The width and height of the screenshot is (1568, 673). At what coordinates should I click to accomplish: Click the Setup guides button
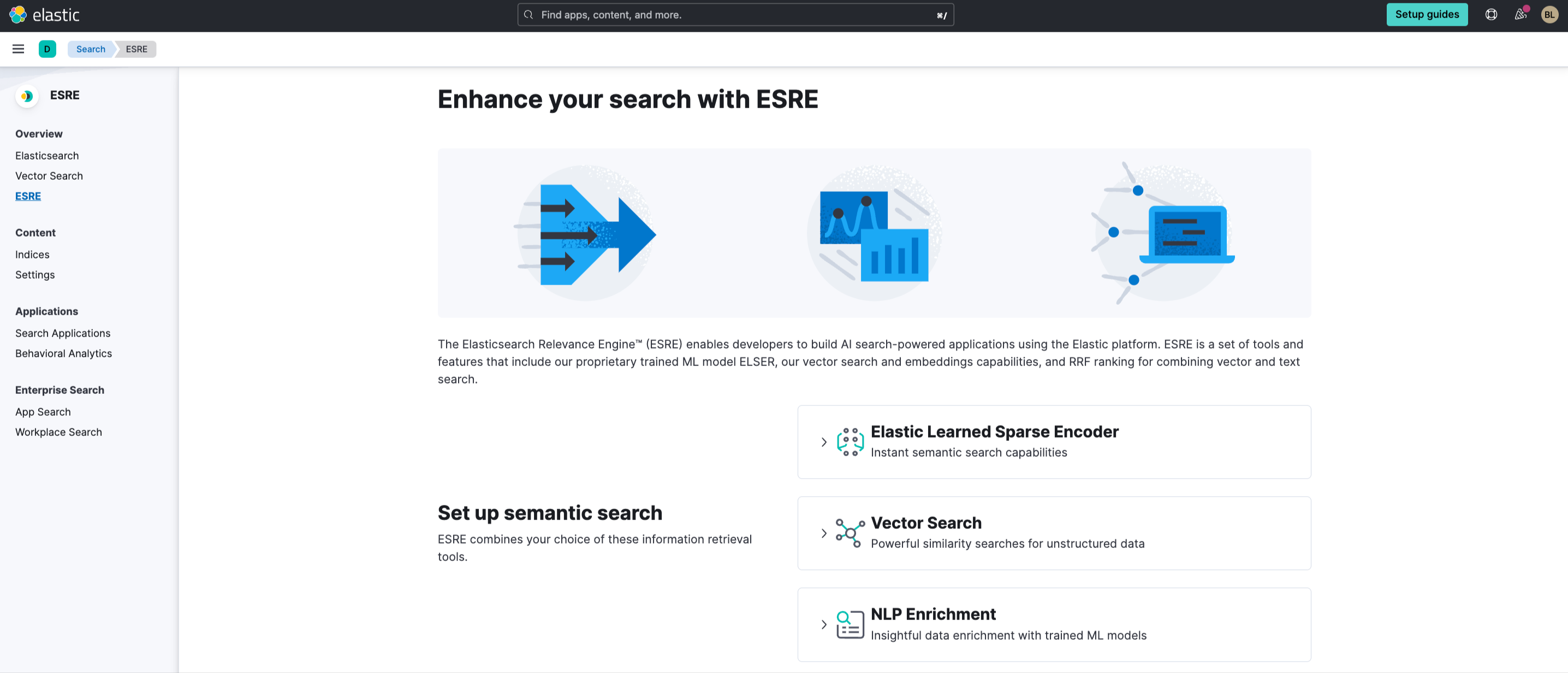click(1426, 15)
